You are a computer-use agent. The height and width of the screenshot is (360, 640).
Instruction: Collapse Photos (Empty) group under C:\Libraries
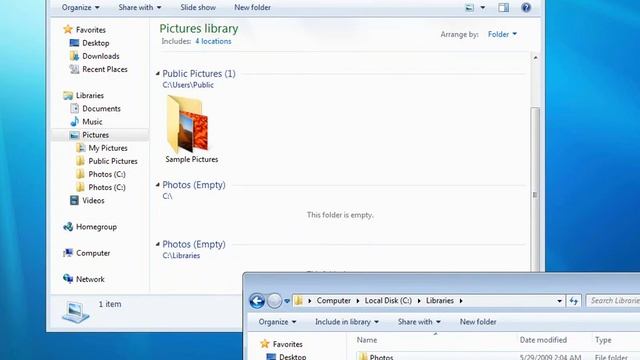coord(158,244)
